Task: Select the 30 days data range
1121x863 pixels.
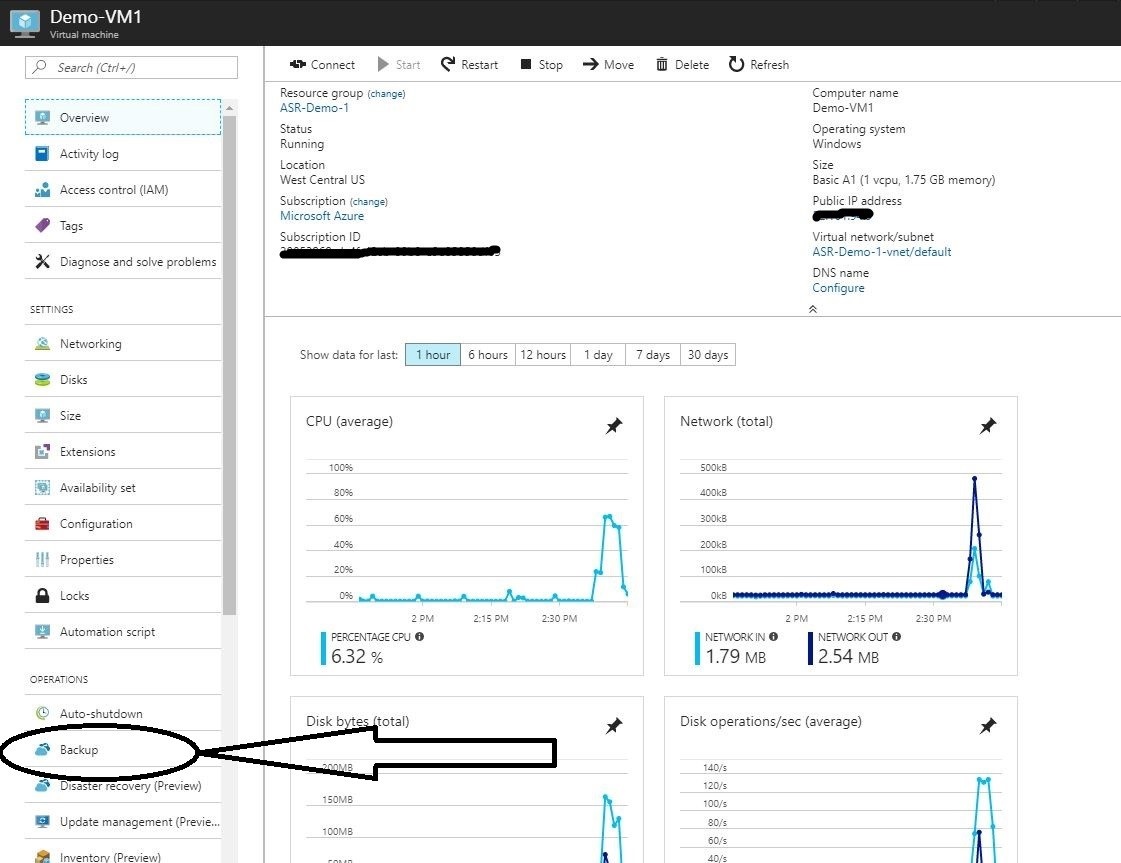Action: [x=707, y=354]
